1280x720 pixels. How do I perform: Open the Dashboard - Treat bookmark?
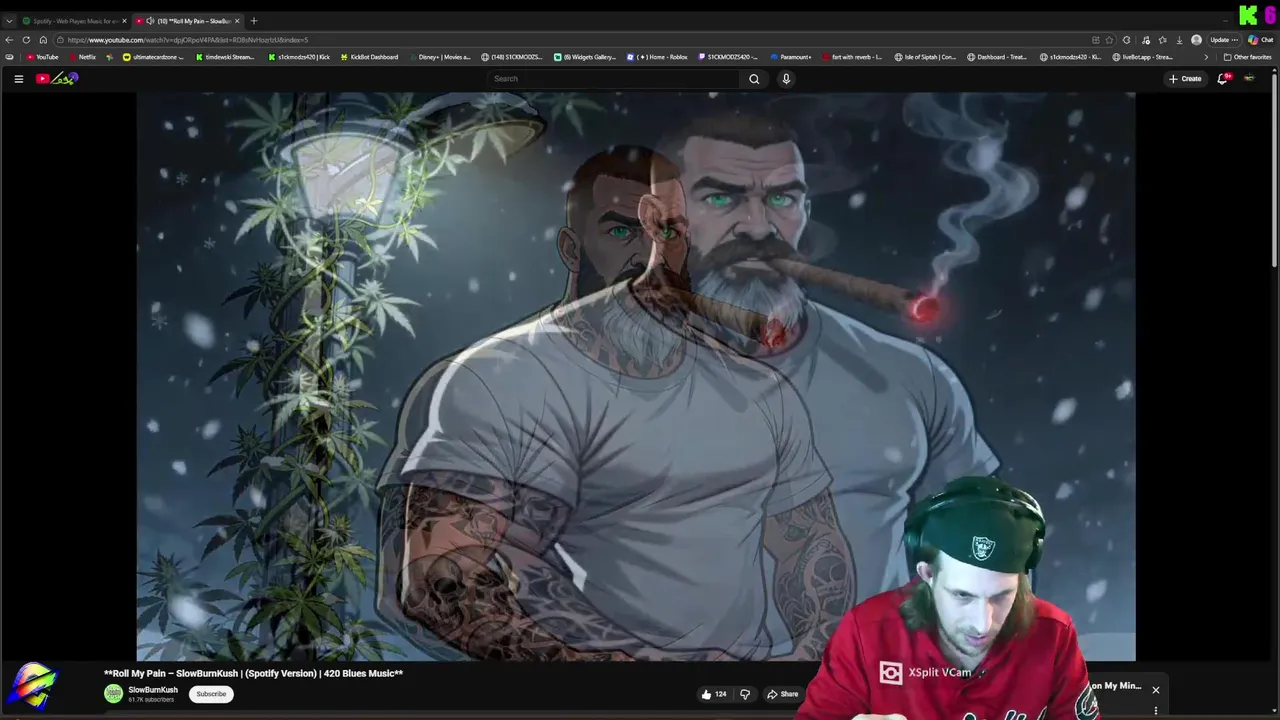997,57
